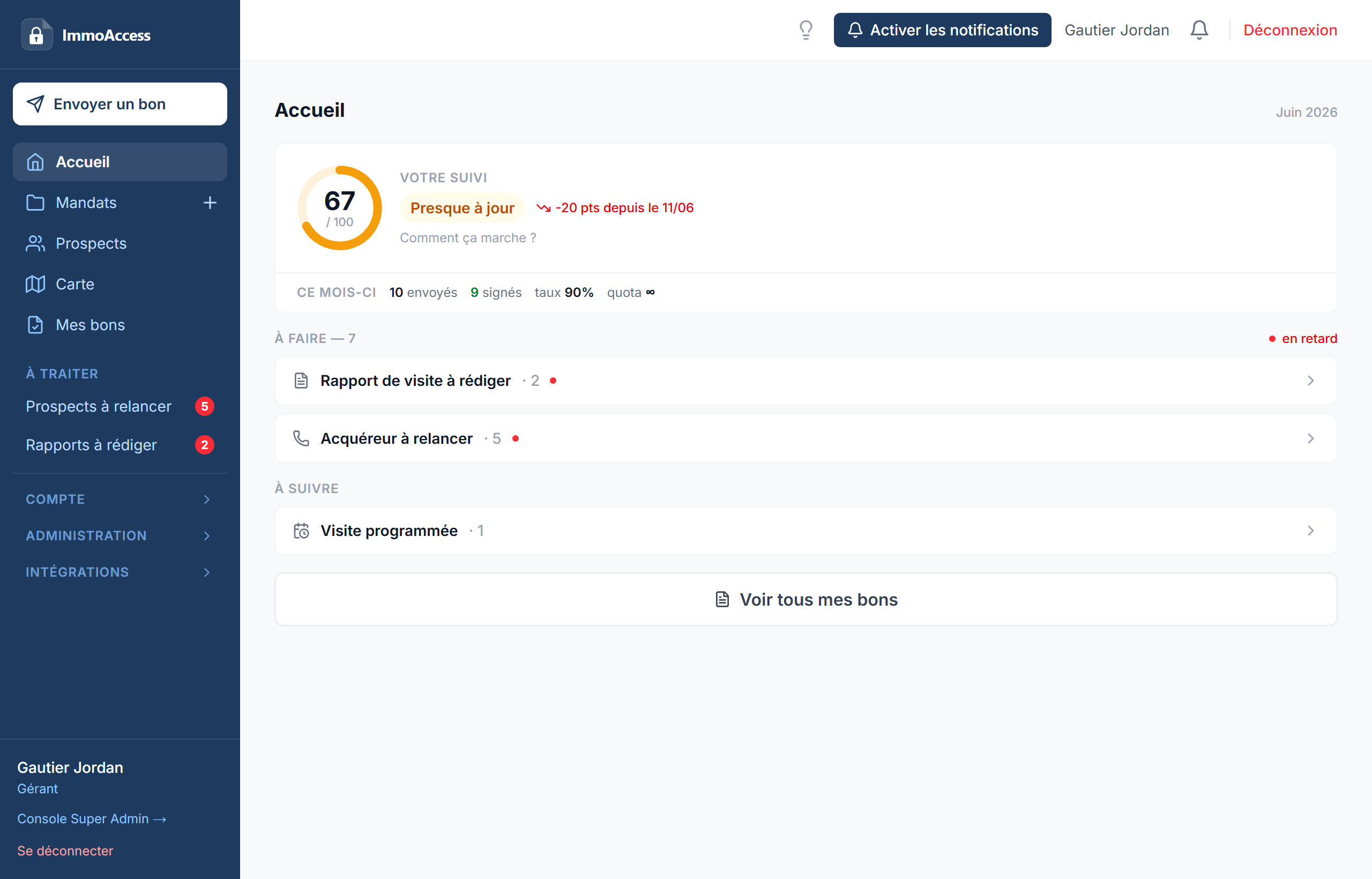Image resolution: width=1372 pixels, height=879 pixels.
Task: Click Voir tous mes bons button
Action: (x=806, y=599)
